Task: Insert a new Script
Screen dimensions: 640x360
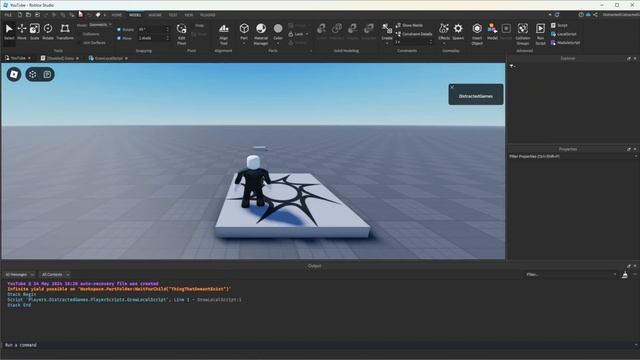Action: coord(559,25)
